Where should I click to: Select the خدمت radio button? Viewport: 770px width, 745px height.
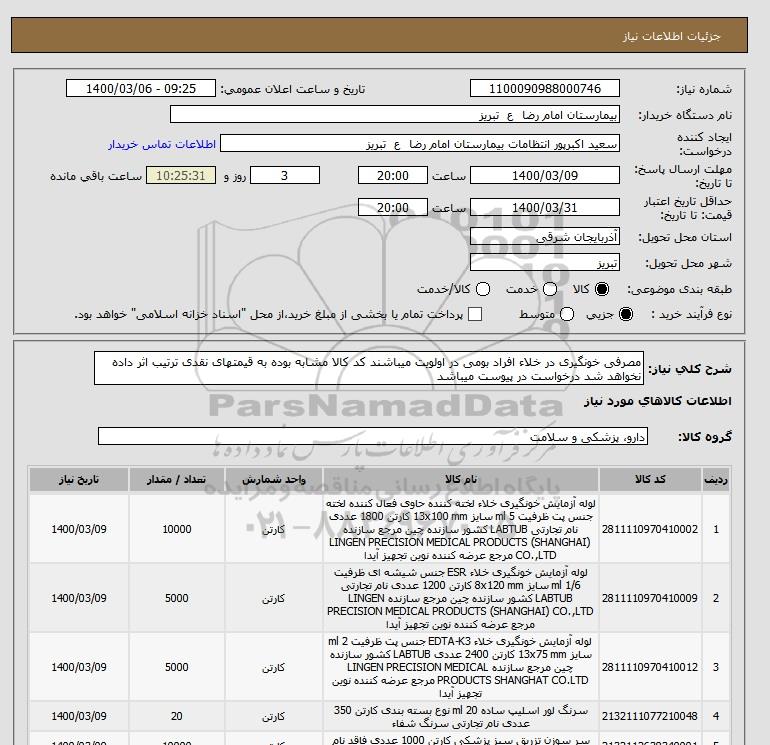tap(550, 289)
